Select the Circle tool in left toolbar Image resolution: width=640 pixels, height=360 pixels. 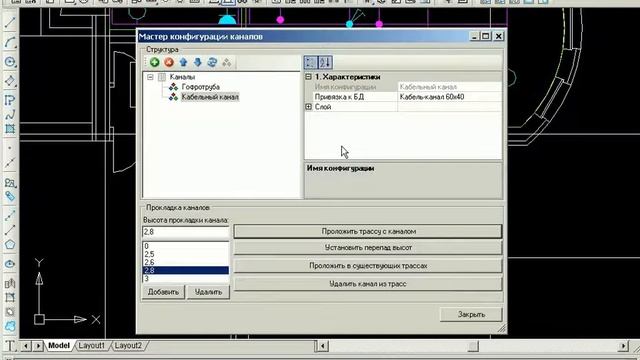(x=10, y=62)
